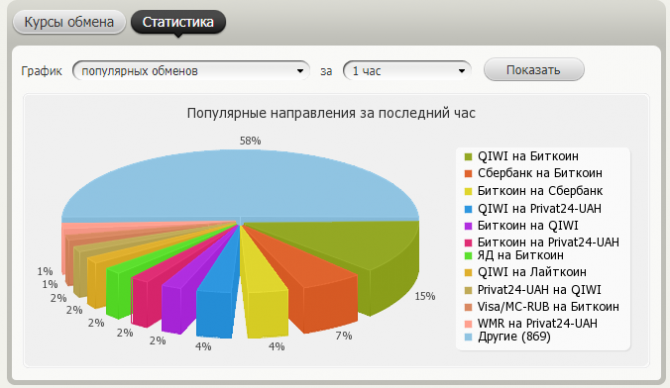The width and height of the screenshot is (670, 388).
Task: Click the 58% percentage label
Action: point(250,141)
